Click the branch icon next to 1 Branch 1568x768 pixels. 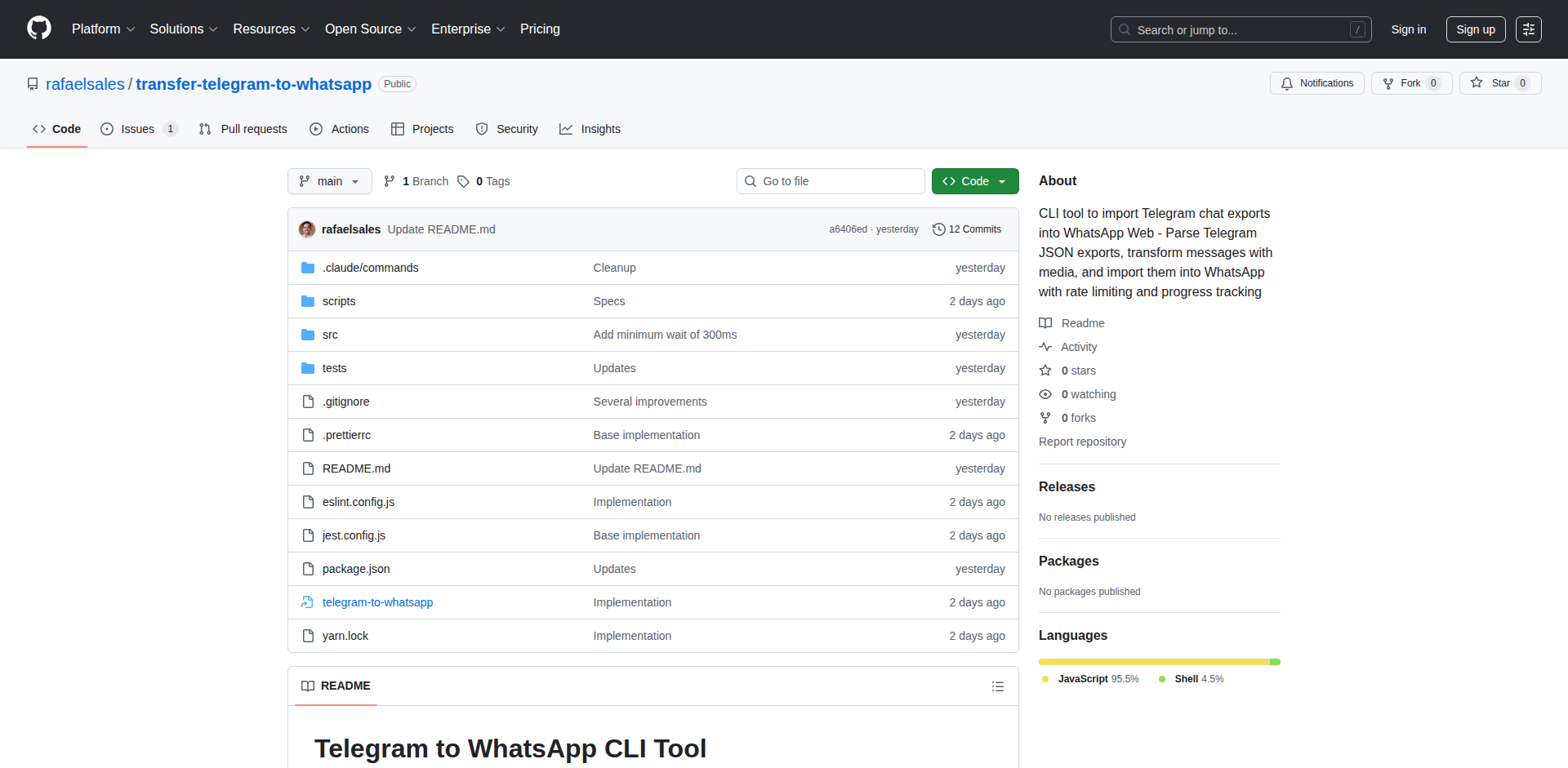pos(390,181)
